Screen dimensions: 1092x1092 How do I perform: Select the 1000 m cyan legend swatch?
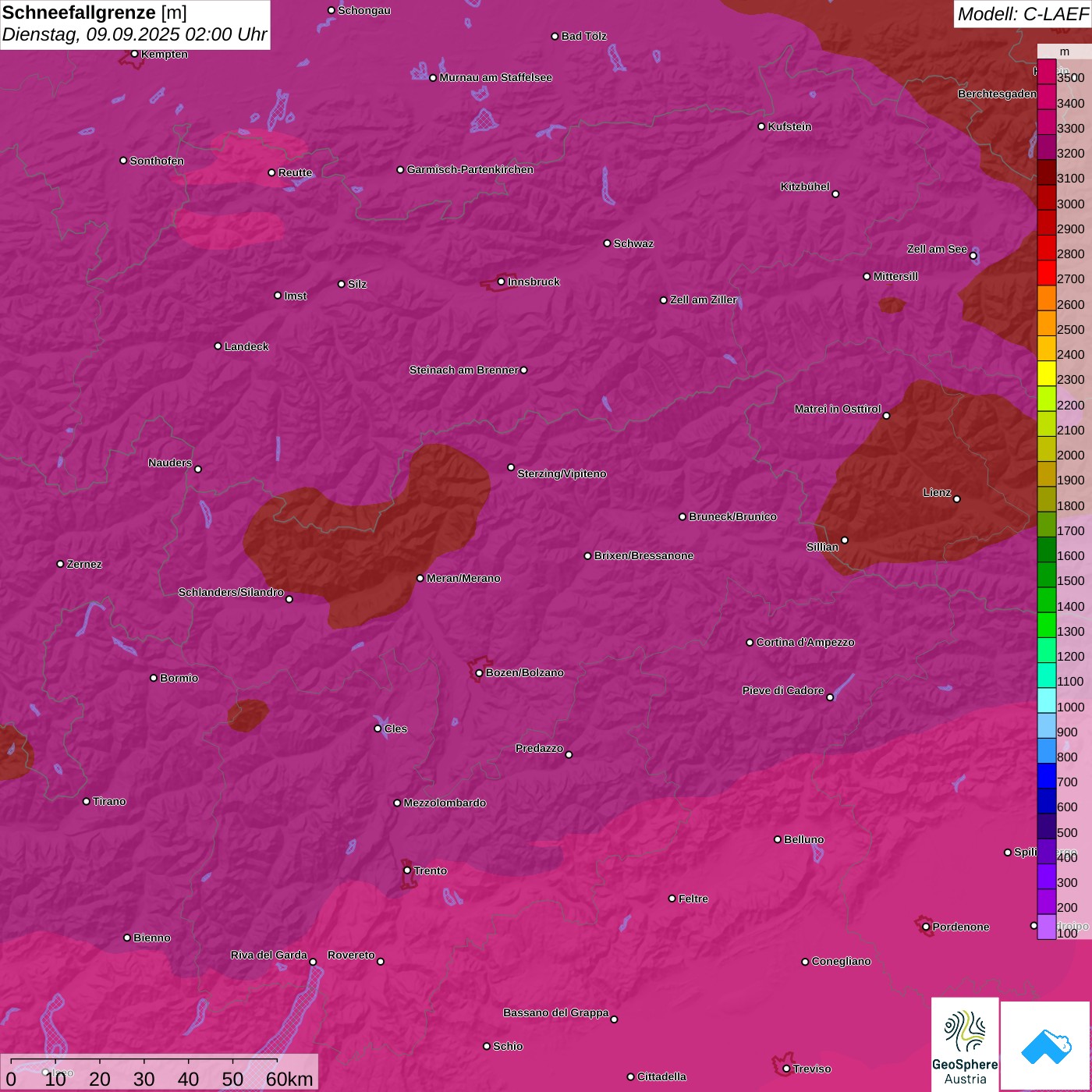click(1046, 700)
